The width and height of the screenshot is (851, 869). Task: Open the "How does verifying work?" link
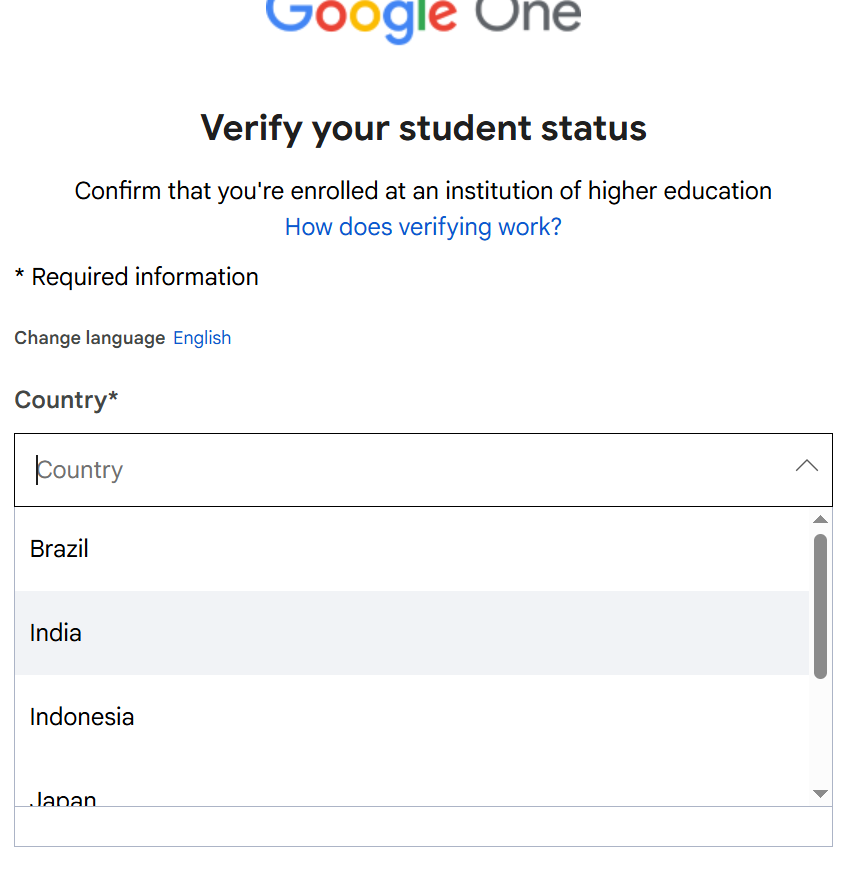click(423, 227)
